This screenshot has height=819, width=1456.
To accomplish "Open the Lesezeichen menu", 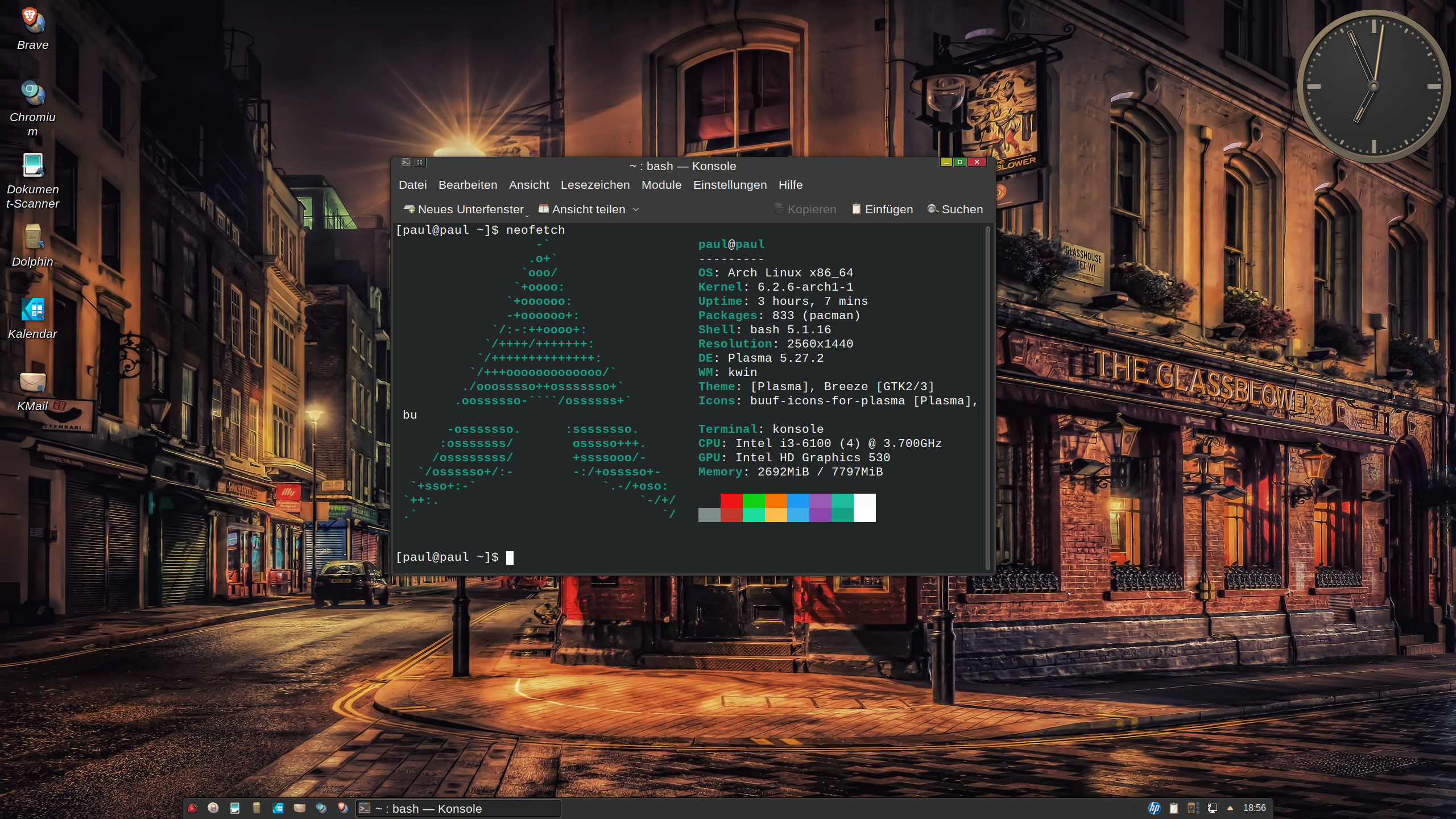I will 595,185.
